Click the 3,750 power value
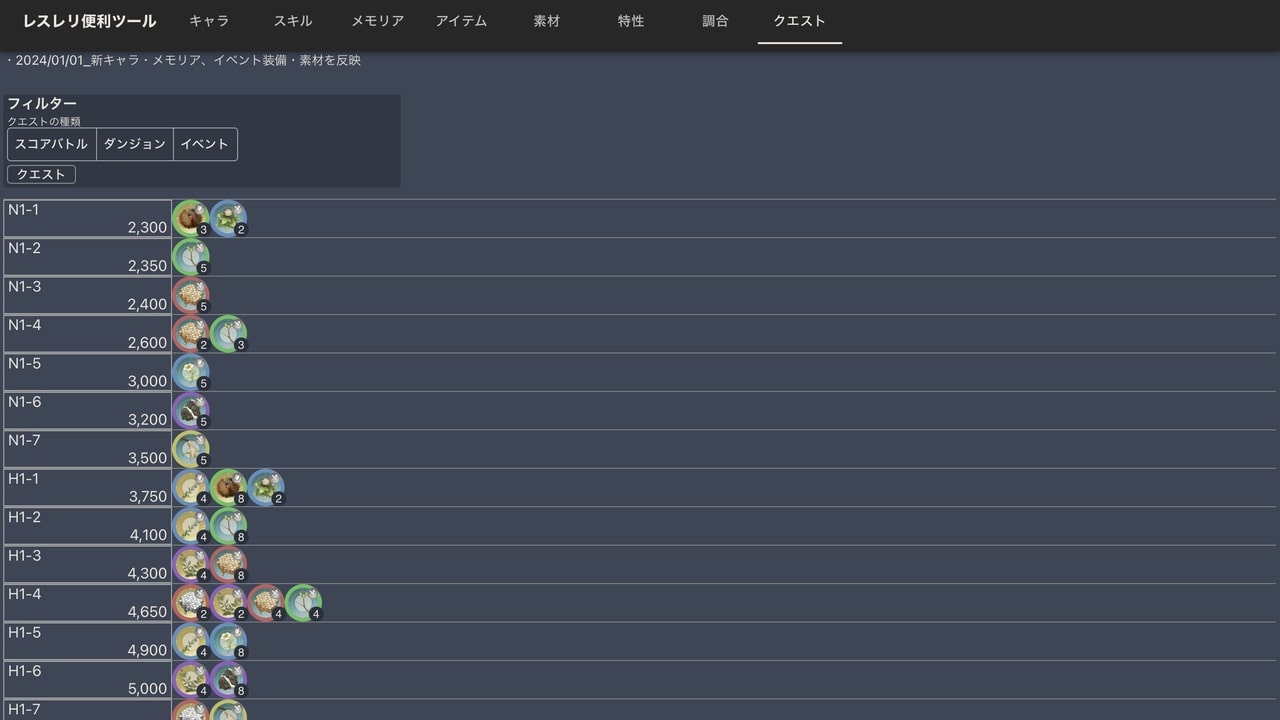1280x720 pixels. (147, 497)
